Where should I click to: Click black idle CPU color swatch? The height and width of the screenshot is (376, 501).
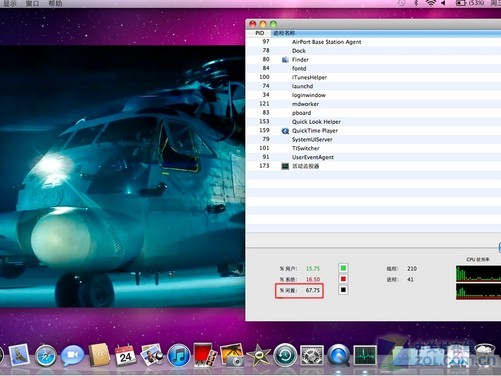point(343,290)
